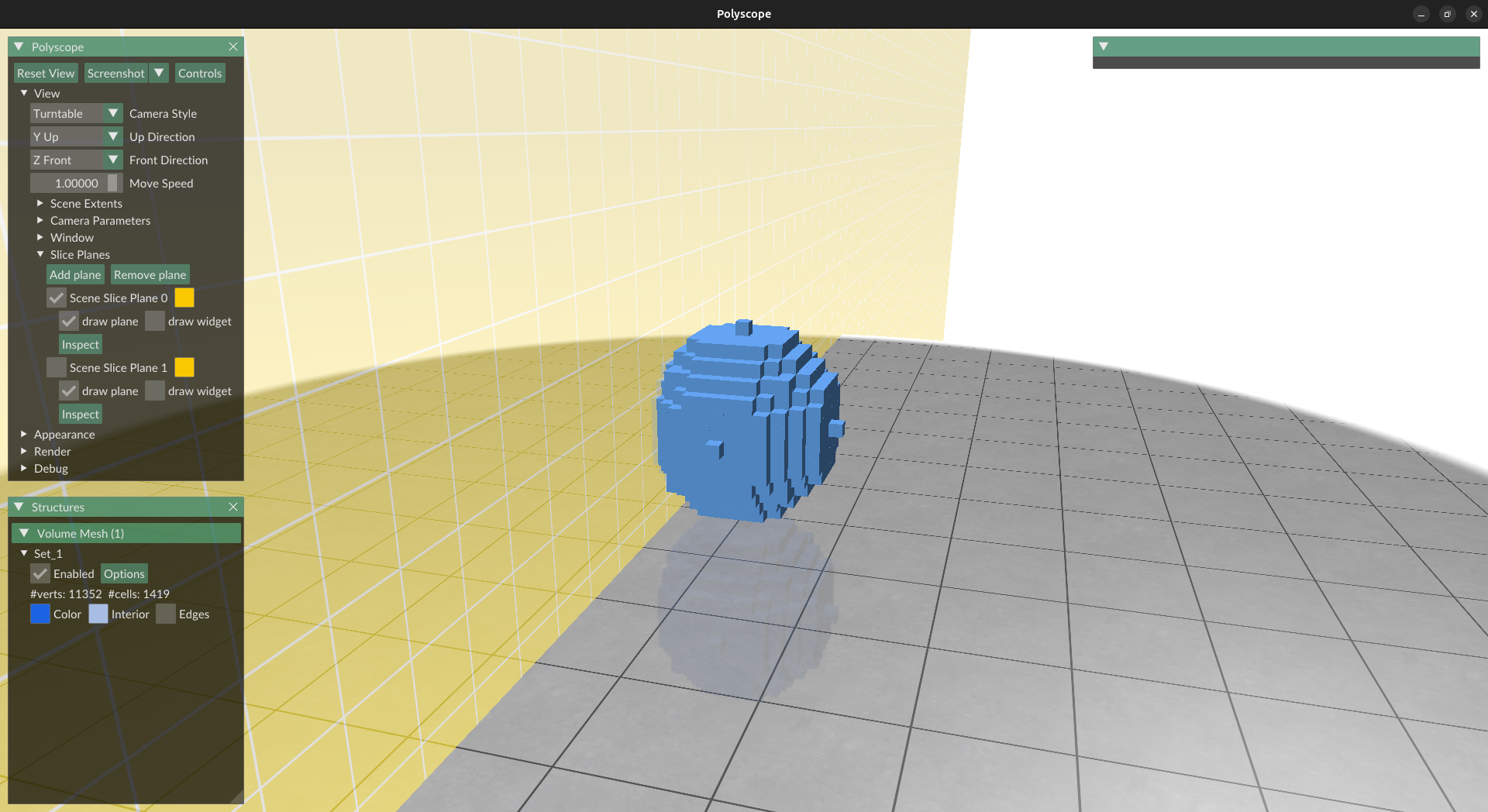
Task: Enable Scene Slice Plane 1 checkbox
Action: 57,368
